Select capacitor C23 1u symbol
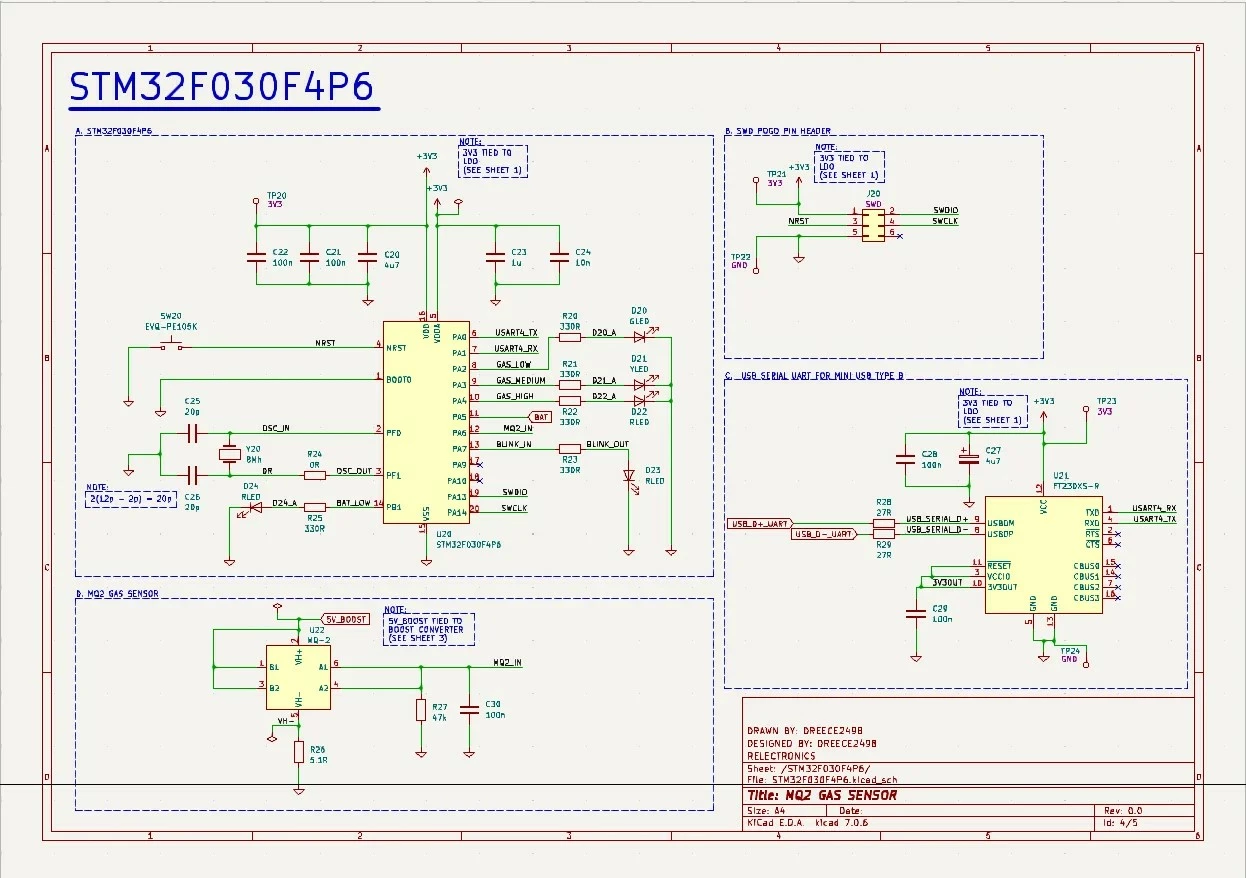 click(x=495, y=256)
